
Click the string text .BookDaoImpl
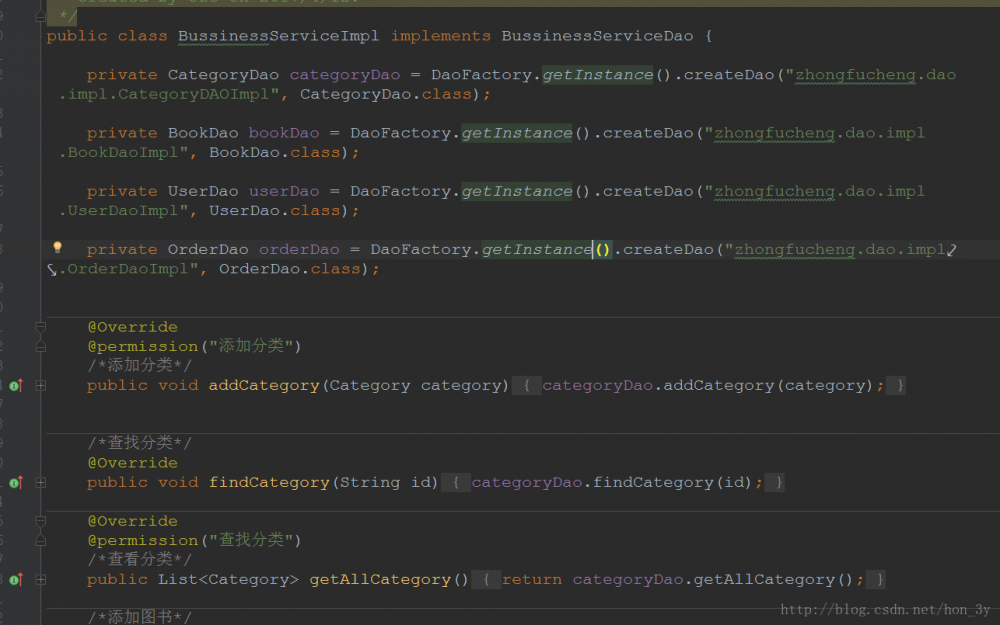click(118, 152)
